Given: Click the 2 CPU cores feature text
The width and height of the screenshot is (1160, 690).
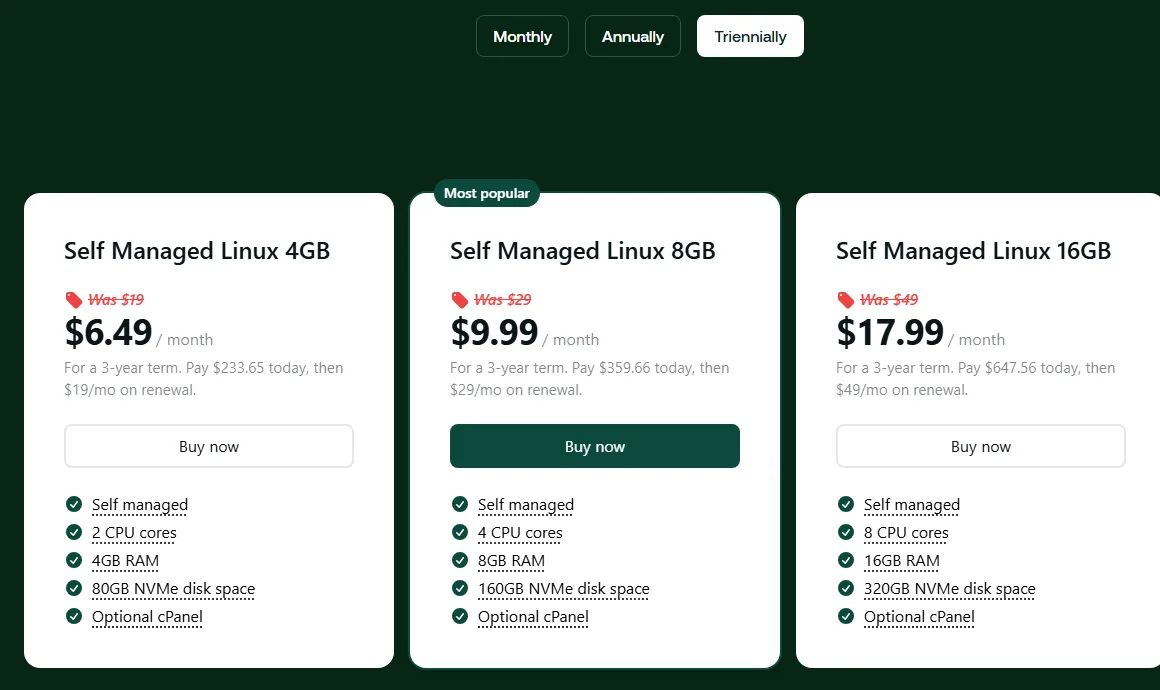Looking at the screenshot, I should pos(134,532).
